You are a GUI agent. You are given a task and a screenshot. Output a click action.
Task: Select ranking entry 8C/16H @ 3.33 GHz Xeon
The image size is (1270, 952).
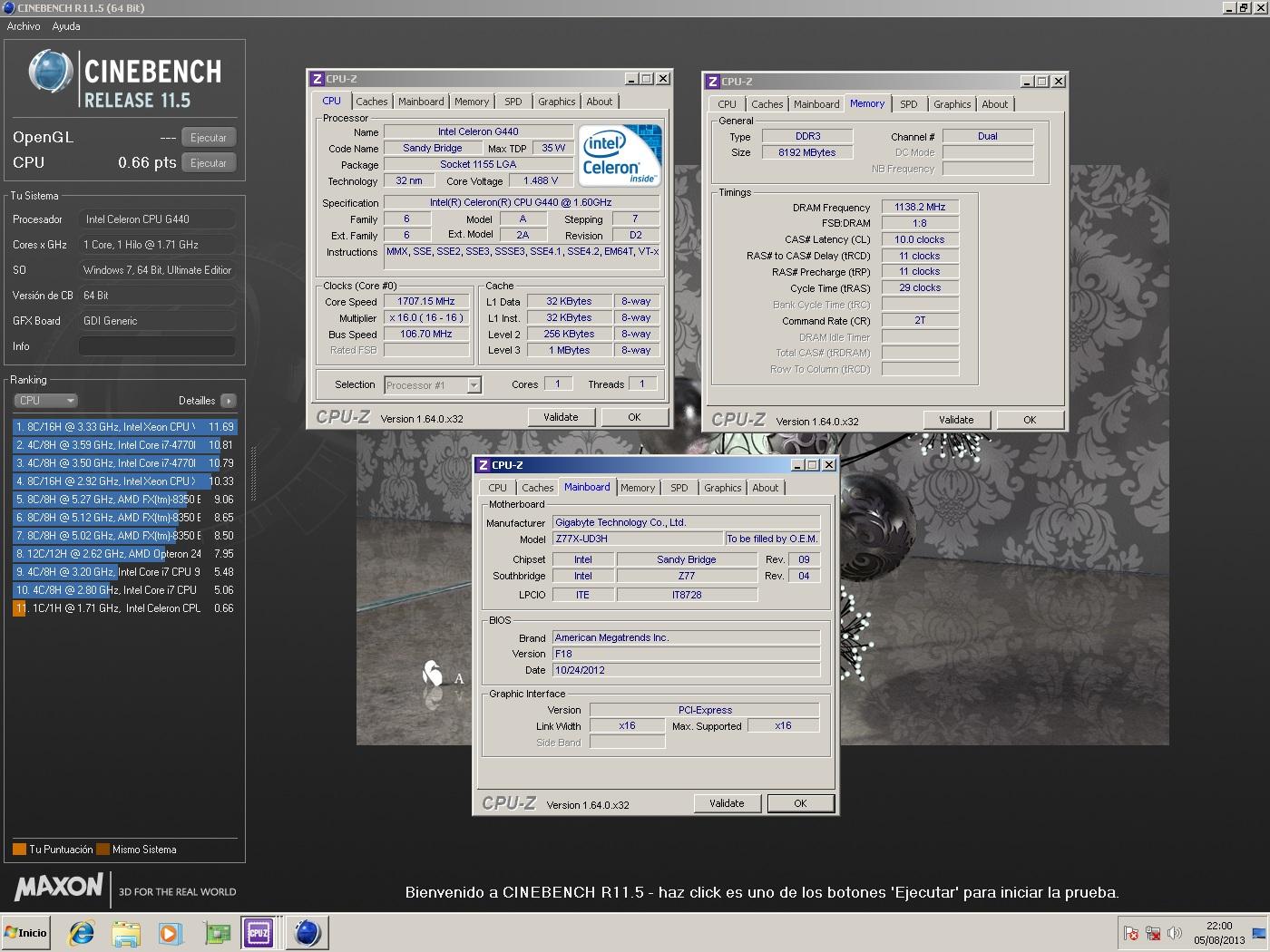[x=124, y=427]
